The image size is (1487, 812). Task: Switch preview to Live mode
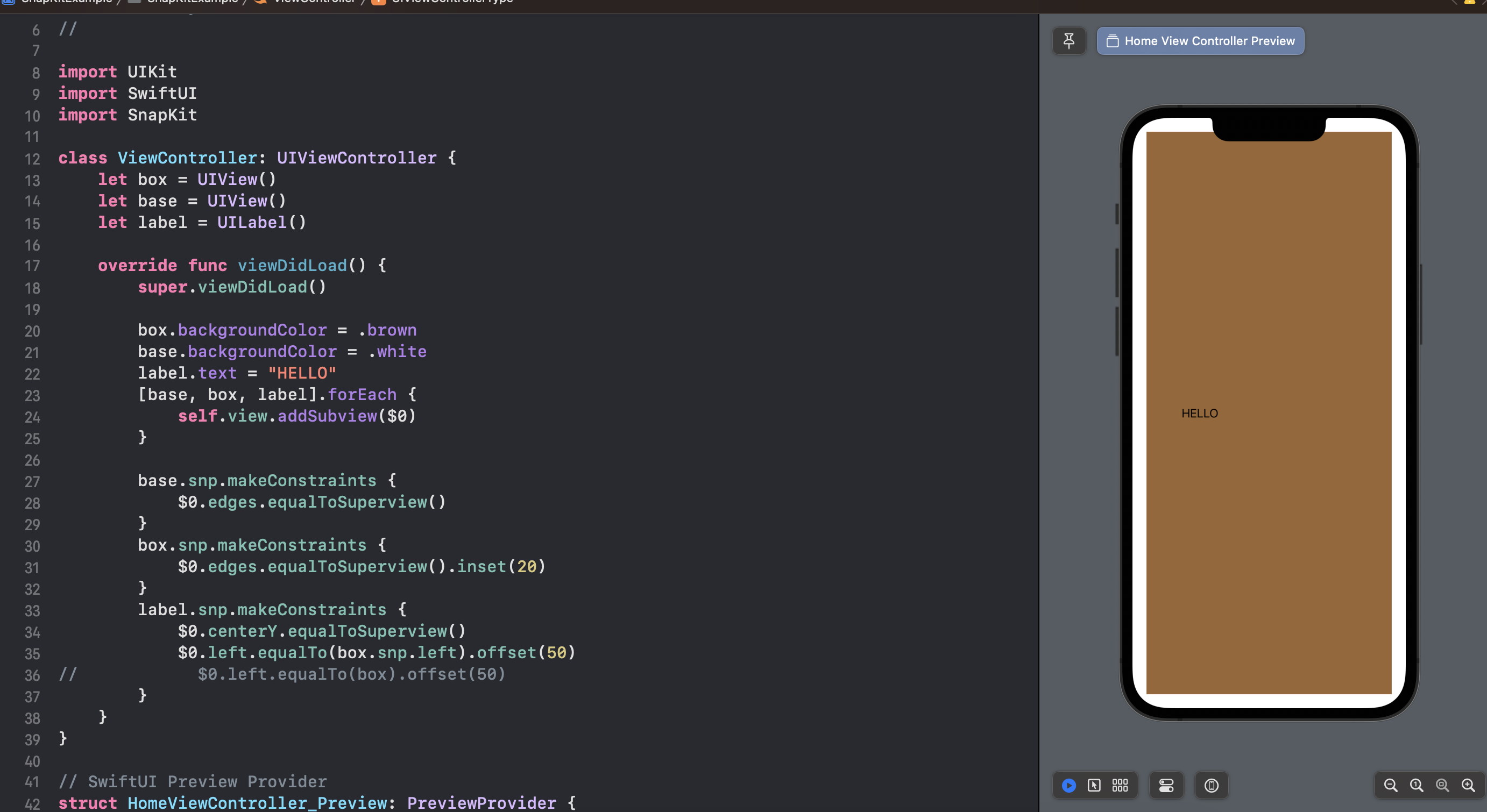tap(1068, 785)
